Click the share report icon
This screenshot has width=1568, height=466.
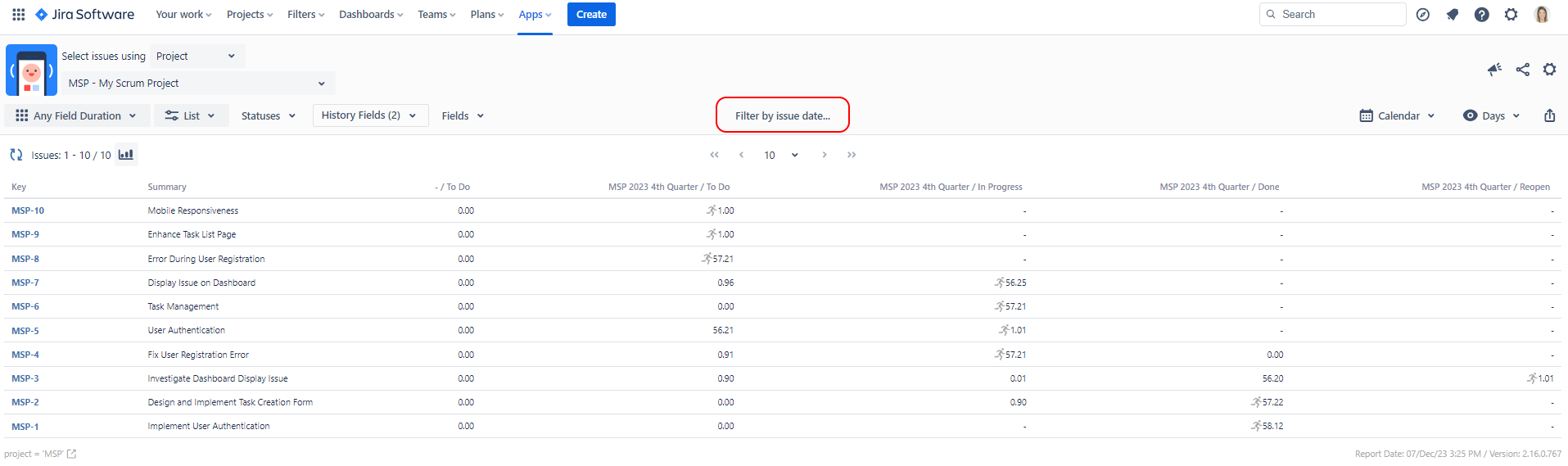(x=1522, y=70)
